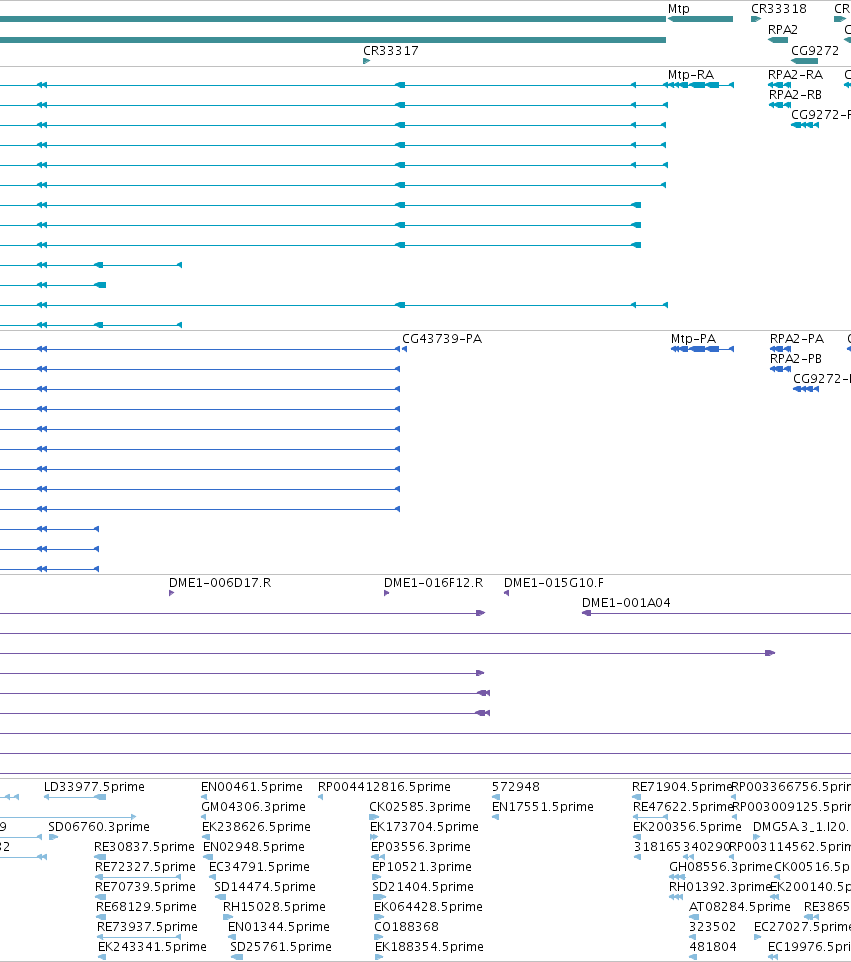This screenshot has width=851, height=962.
Task: Click the Mtp-RA transcript exon glyph
Action: click(699, 85)
